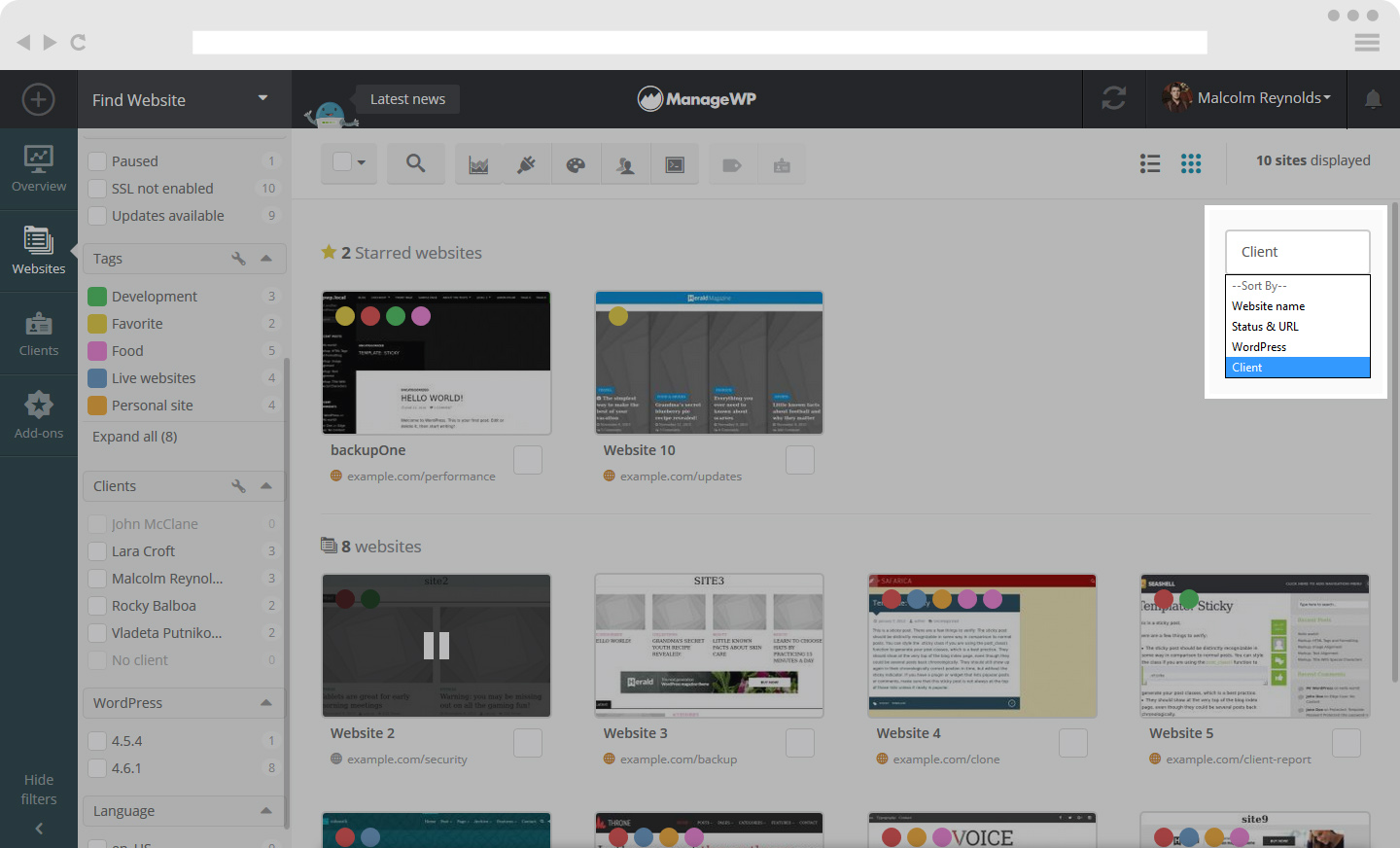The image size is (1400, 848).
Task: Click browser reload icon
Action: [x=78, y=42]
